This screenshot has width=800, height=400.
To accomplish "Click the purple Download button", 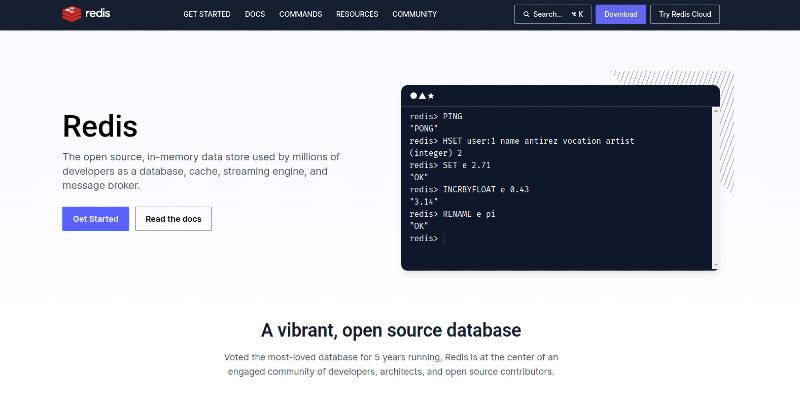I will (x=620, y=14).
